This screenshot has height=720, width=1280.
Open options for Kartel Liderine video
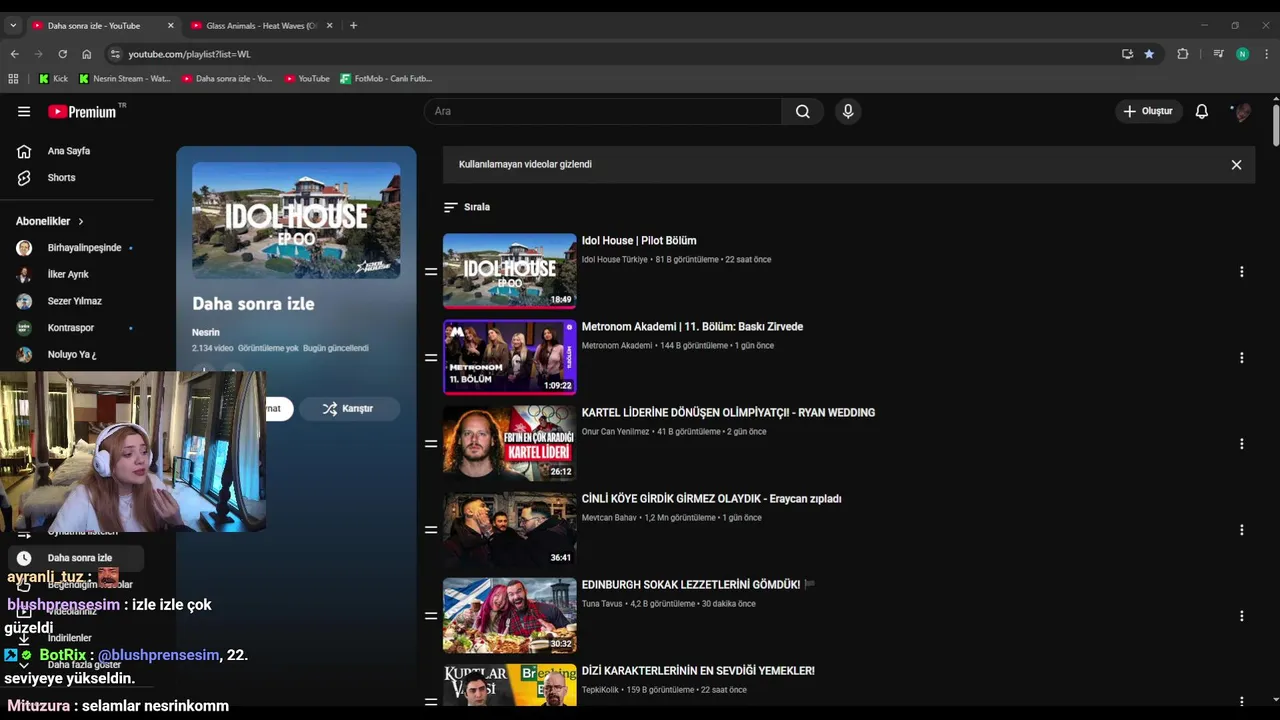1241,444
